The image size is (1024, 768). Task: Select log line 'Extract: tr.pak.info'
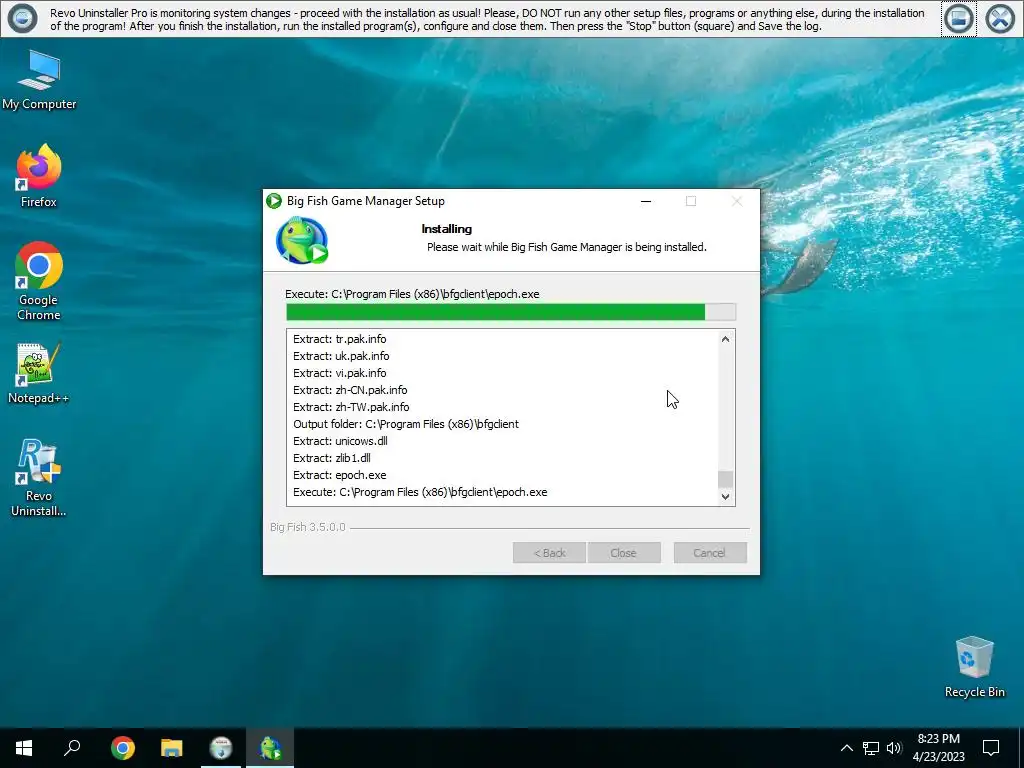(340, 339)
